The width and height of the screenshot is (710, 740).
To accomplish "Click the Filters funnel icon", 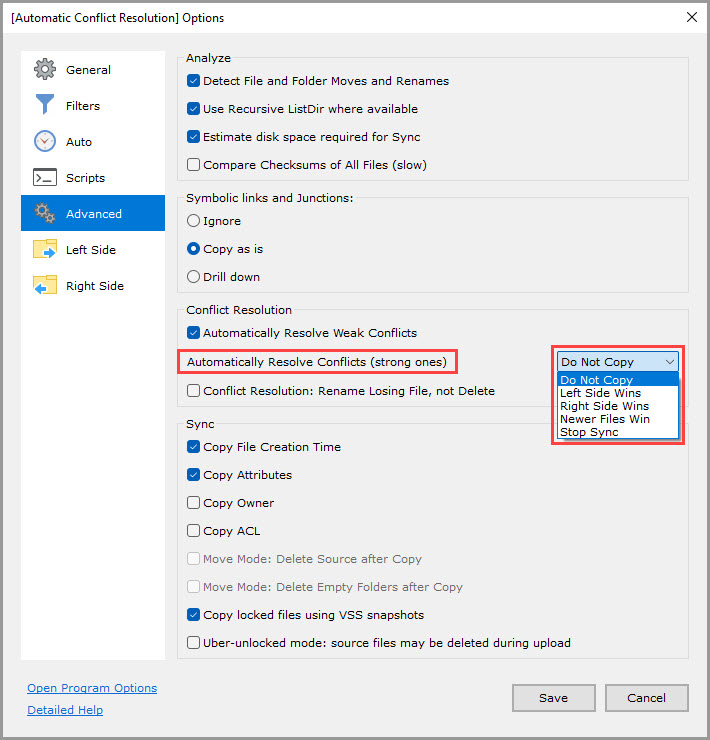I will point(45,105).
